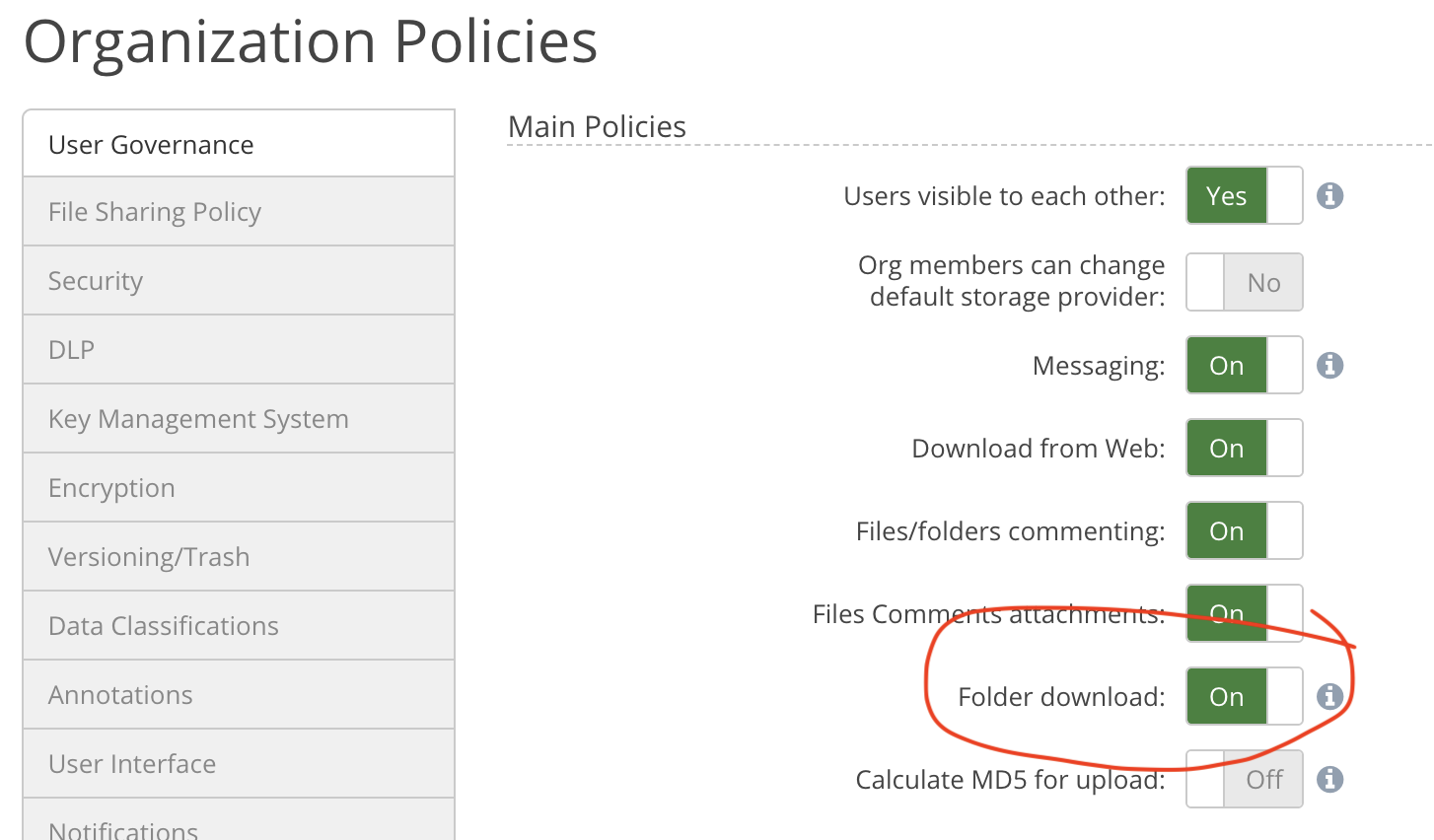Click info icon next to Users visible toggle
Image resolution: width=1434 pixels, height=840 pixels.
(1329, 196)
